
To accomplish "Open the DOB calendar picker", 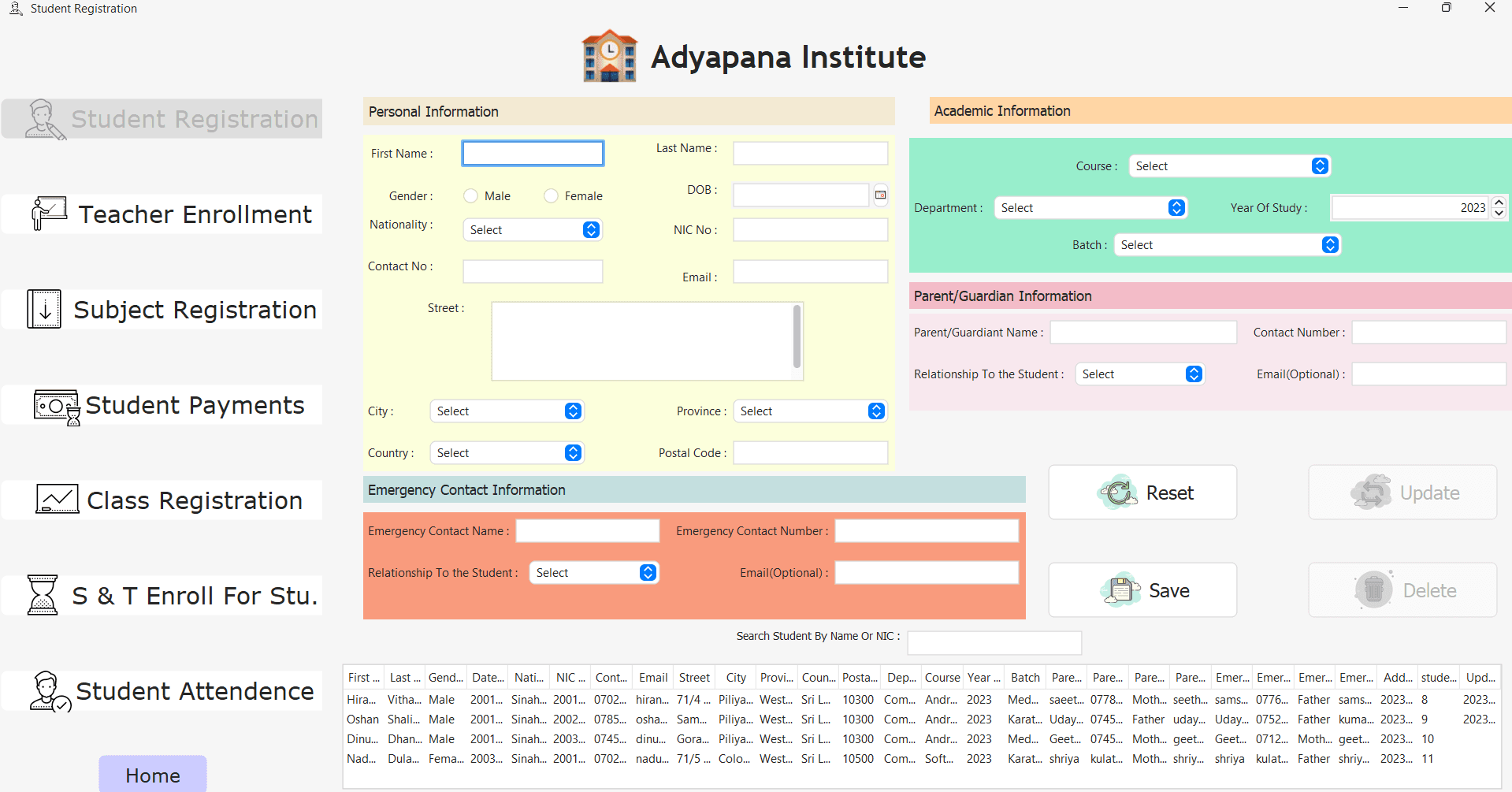I will (x=881, y=195).
